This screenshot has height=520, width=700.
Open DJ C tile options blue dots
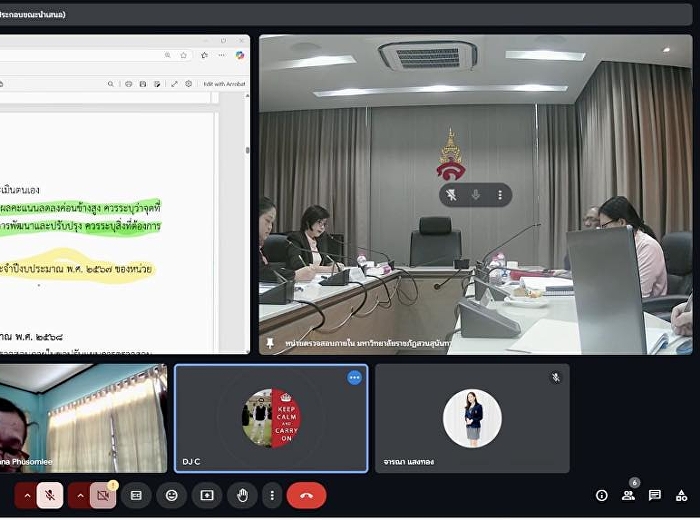(355, 378)
